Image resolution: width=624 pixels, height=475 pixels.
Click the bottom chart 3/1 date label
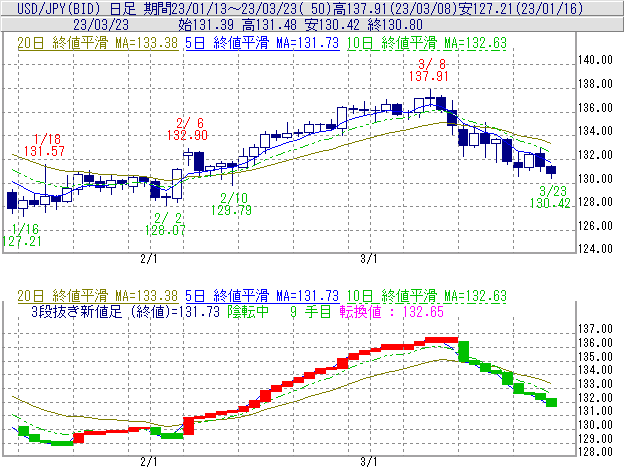(x=369, y=462)
